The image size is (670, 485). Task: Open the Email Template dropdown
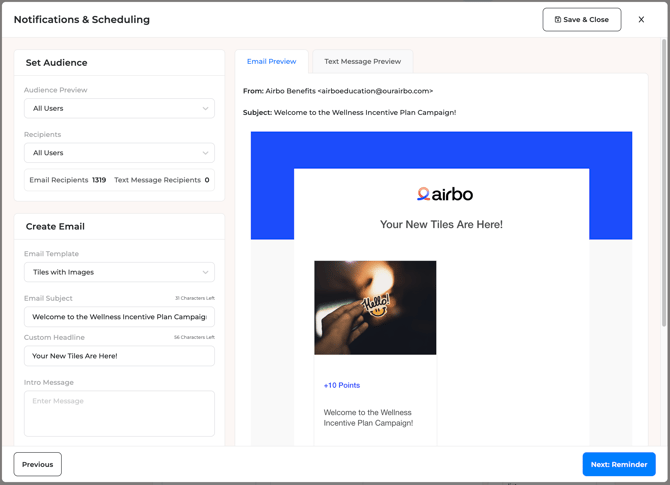(x=119, y=272)
